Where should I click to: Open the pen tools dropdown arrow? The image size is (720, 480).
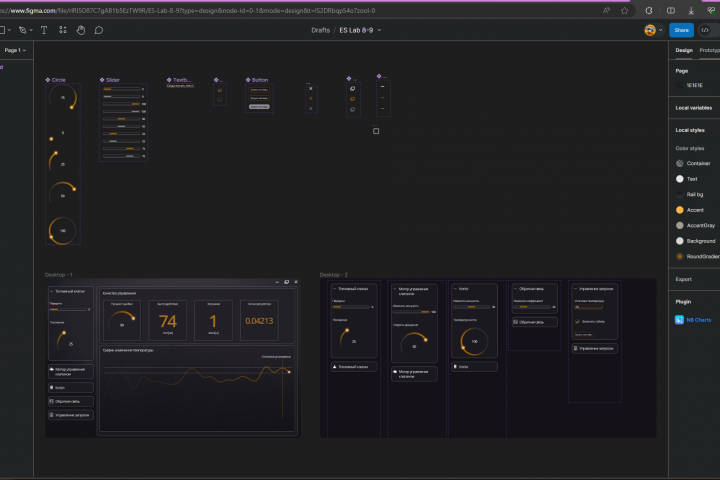point(31,30)
